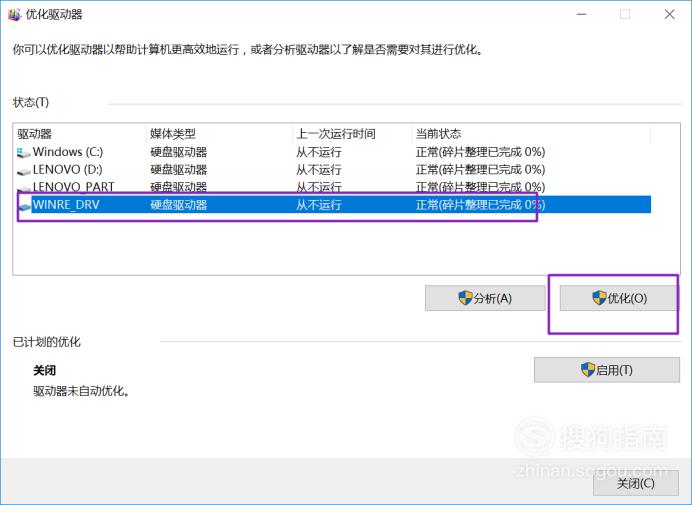Image resolution: width=692 pixels, height=505 pixels.
Task: Click the 驱动器未自动优化 description text
Action: 81,391
